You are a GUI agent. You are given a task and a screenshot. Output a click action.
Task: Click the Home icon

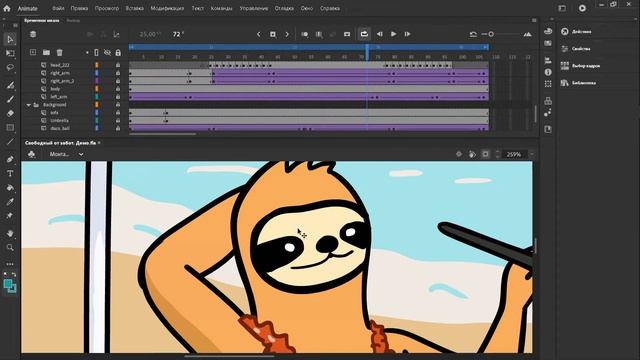[7, 8]
